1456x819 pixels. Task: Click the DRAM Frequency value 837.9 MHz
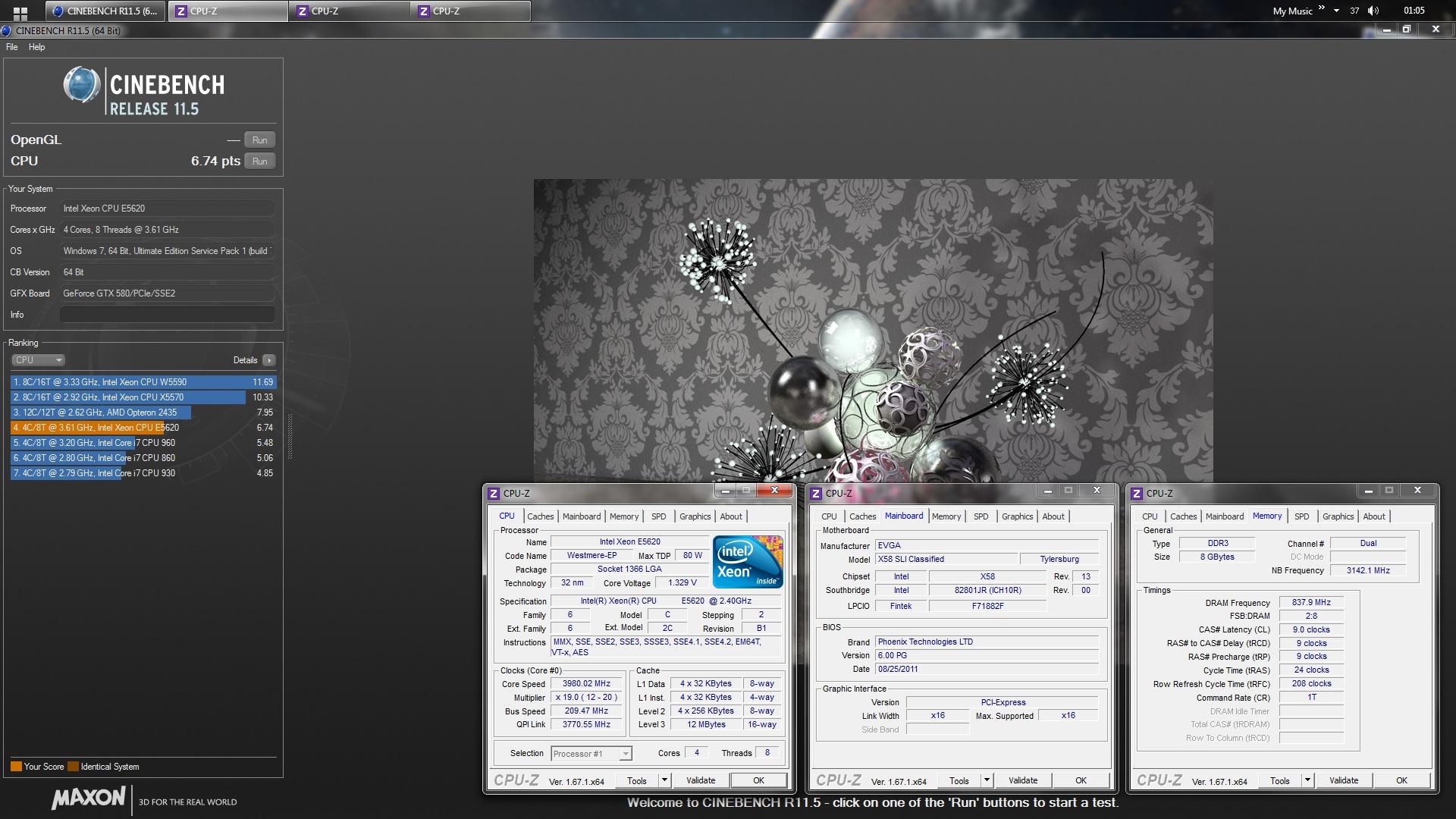(1311, 603)
